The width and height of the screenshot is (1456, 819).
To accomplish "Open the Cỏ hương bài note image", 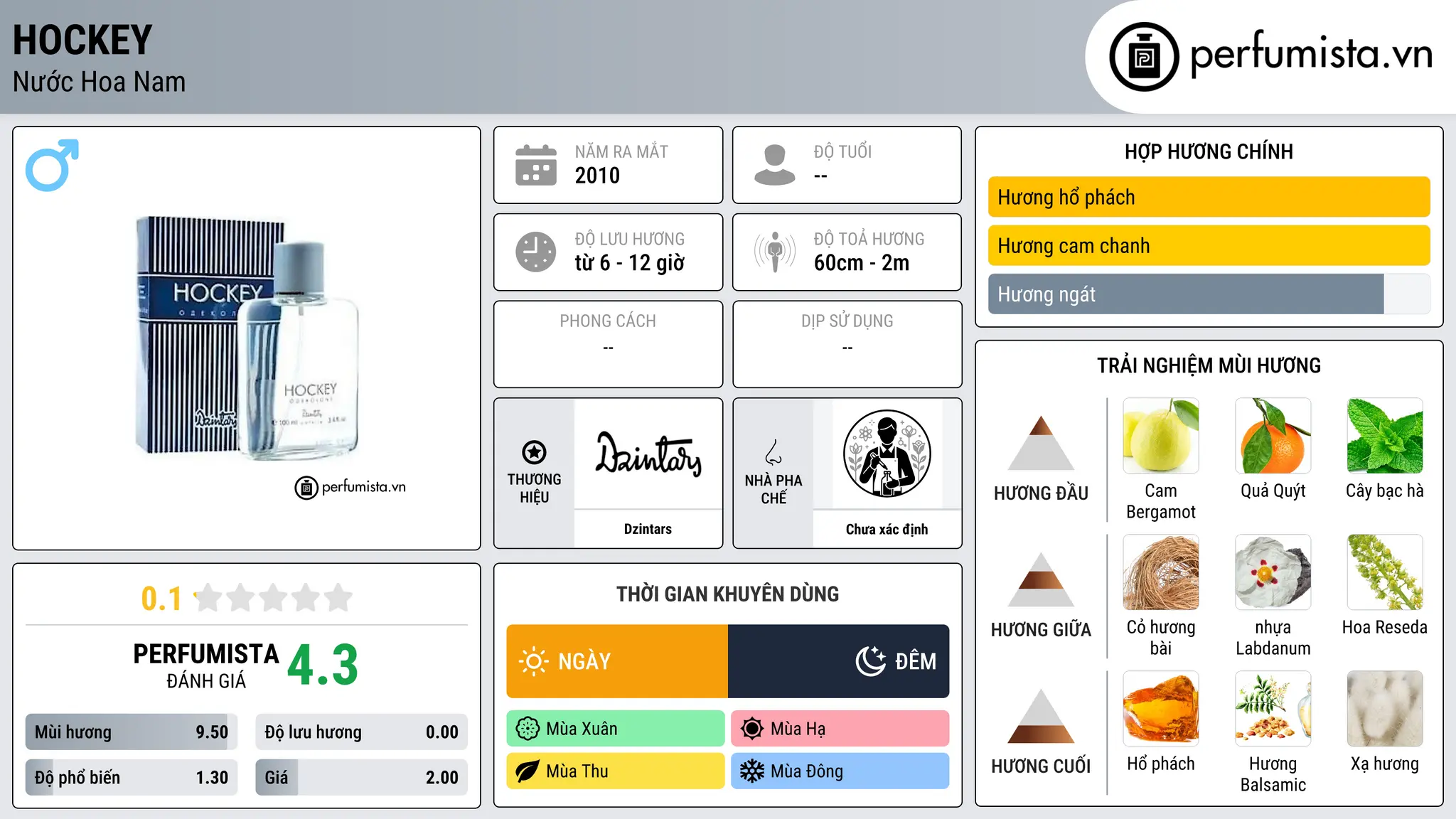I will 1161,572.
